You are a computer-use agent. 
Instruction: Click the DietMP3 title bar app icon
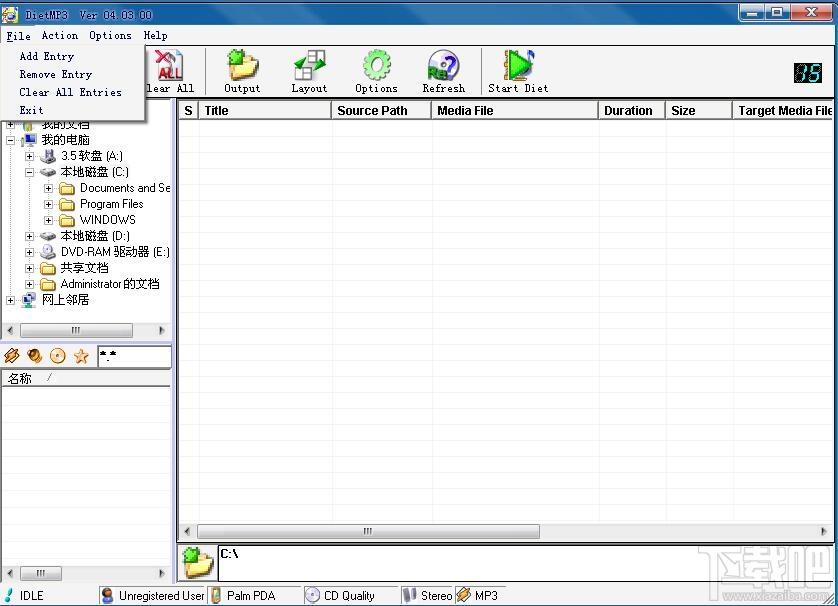[10, 14]
